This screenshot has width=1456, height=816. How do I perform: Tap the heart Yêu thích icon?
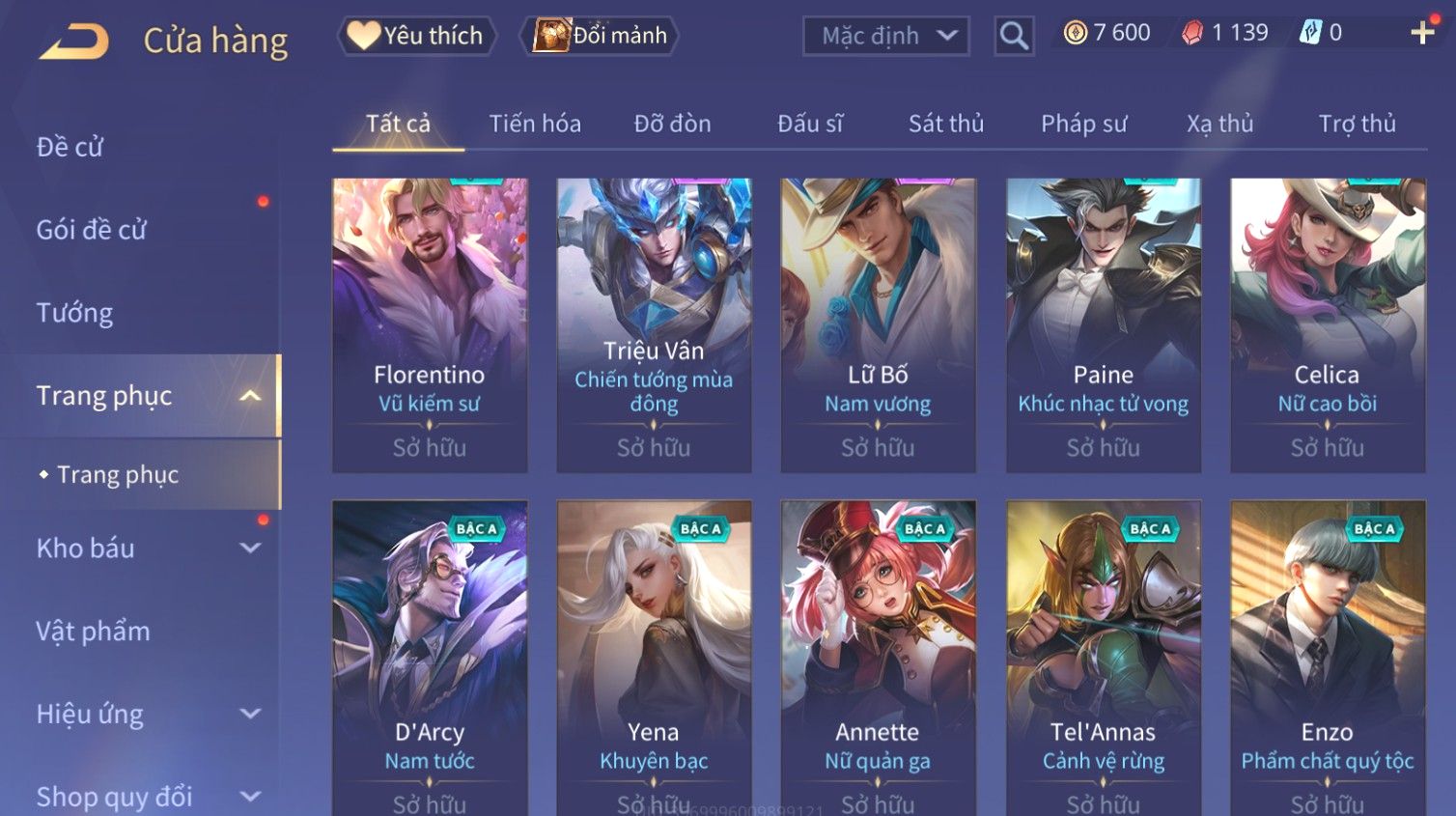(363, 36)
